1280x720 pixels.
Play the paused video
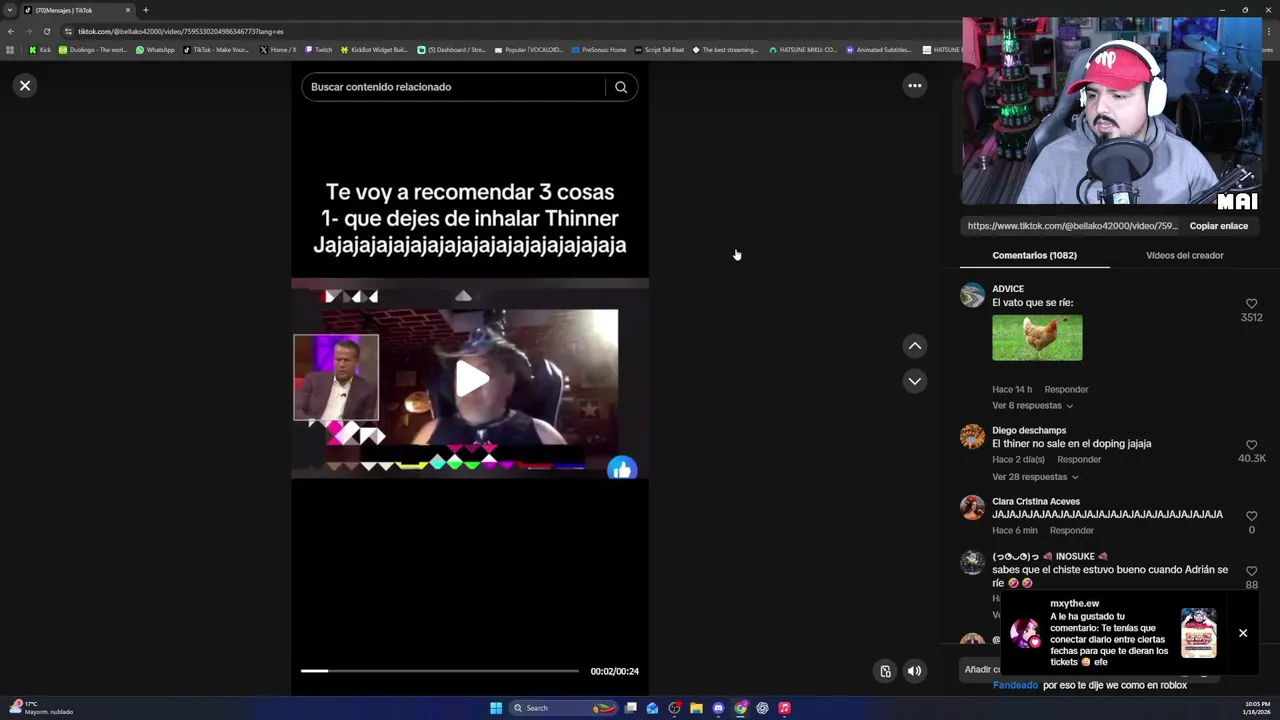tap(471, 379)
